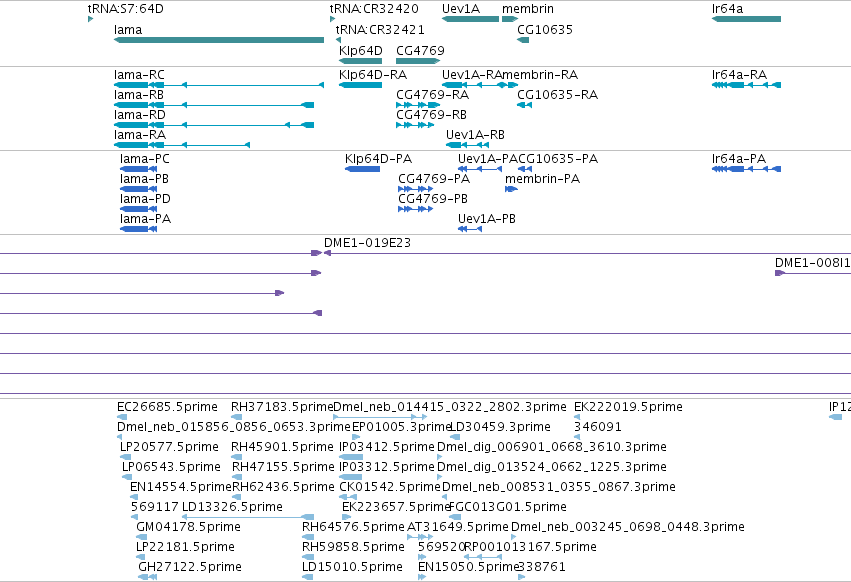The height and width of the screenshot is (582, 851).
Task: Click the LD13326.5prime EST label
Action: tap(232, 507)
